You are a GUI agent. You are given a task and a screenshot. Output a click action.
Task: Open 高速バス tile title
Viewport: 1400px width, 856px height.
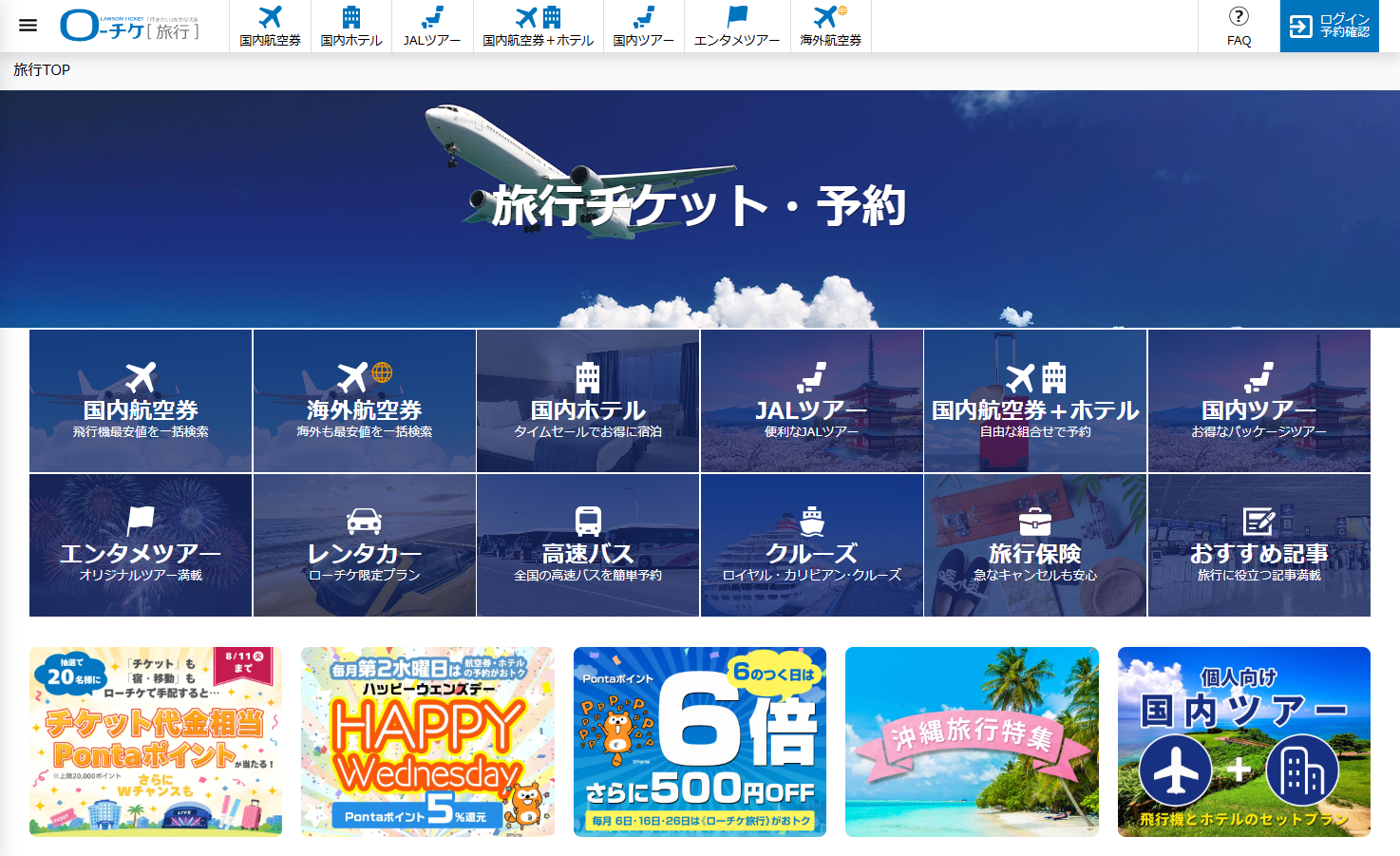588,554
